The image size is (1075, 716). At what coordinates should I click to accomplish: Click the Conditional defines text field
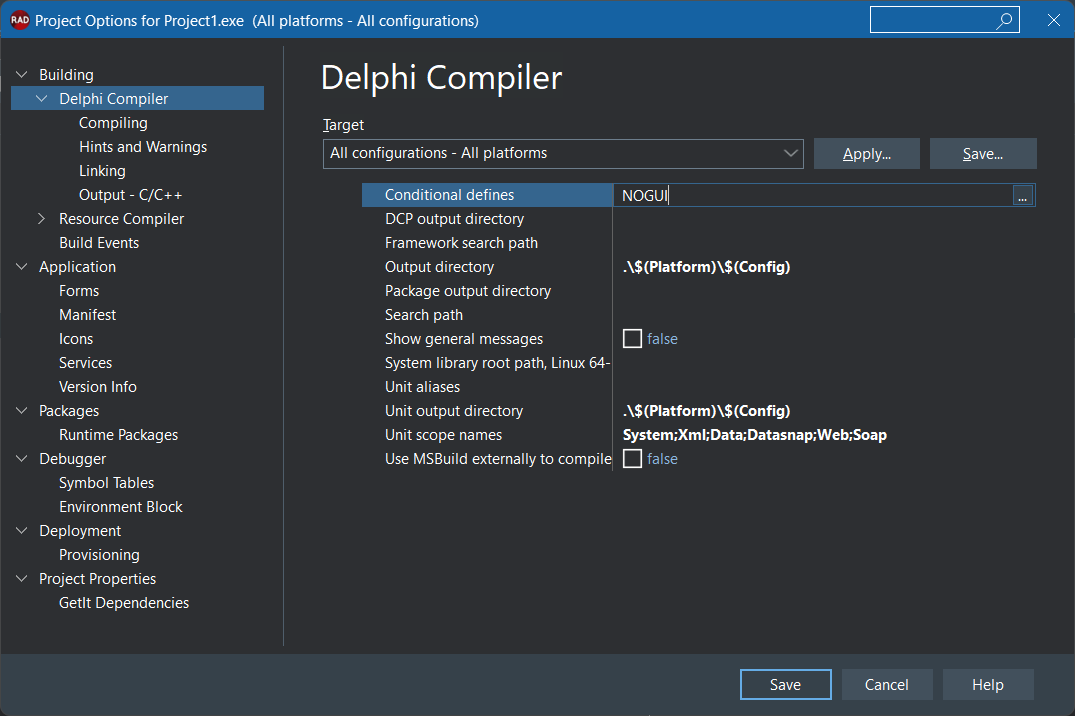click(813, 195)
